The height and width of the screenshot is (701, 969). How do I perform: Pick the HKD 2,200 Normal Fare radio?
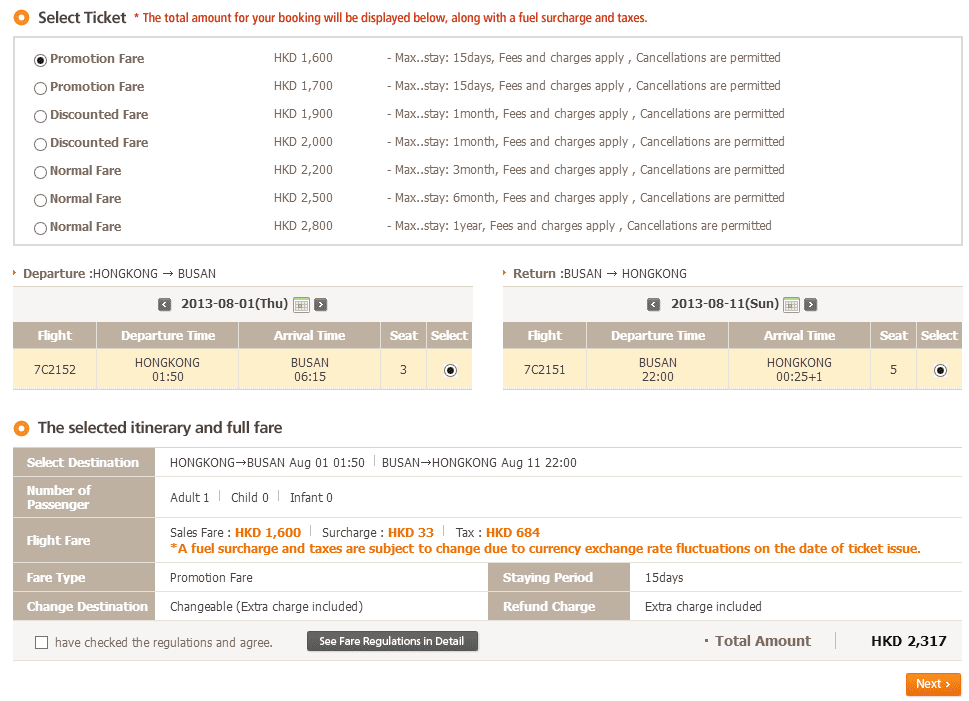[x=41, y=172]
